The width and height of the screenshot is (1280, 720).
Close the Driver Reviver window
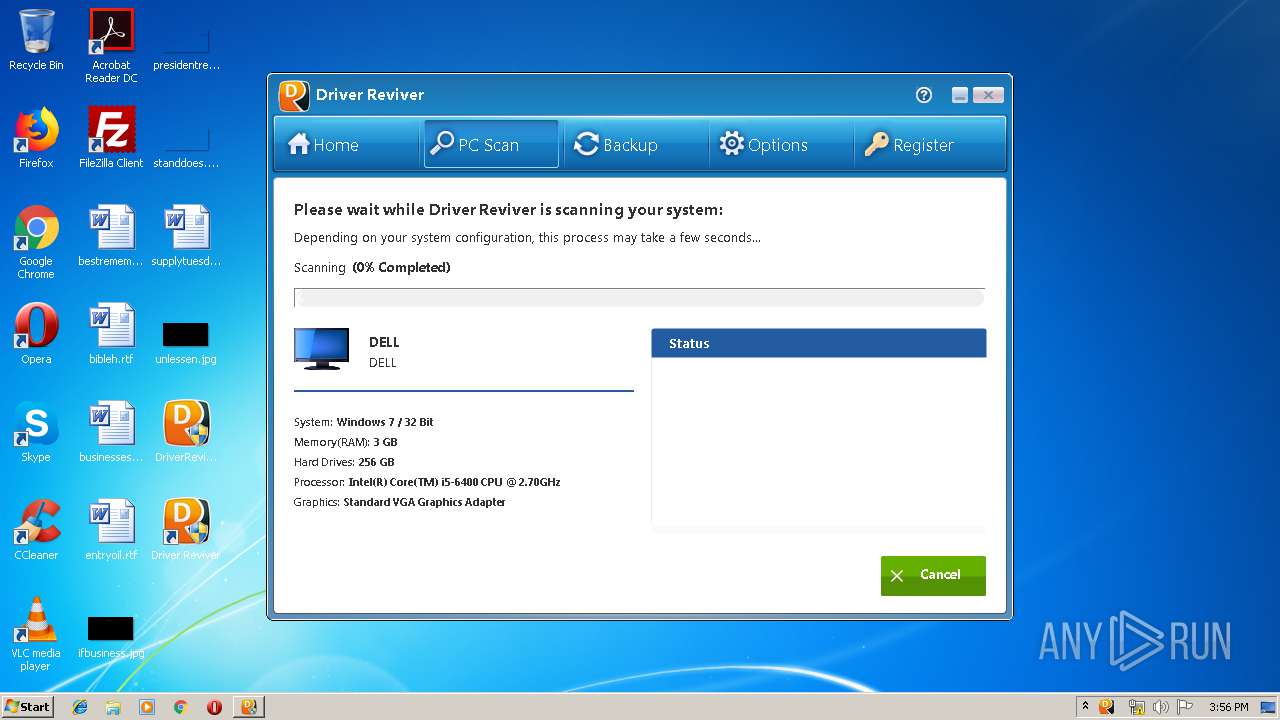(x=988, y=95)
